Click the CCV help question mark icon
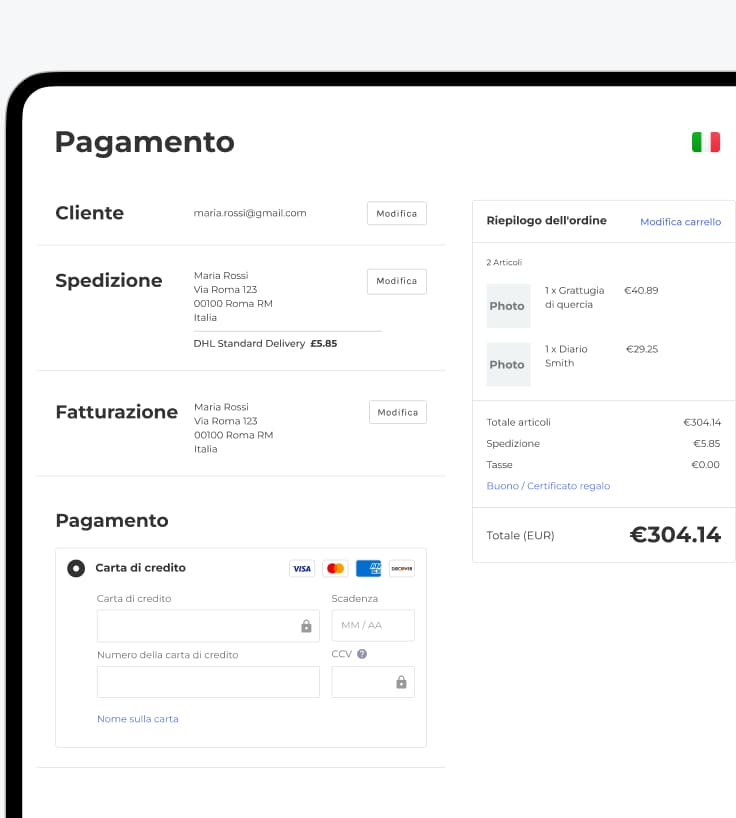The width and height of the screenshot is (736, 818). click(362, 654)
